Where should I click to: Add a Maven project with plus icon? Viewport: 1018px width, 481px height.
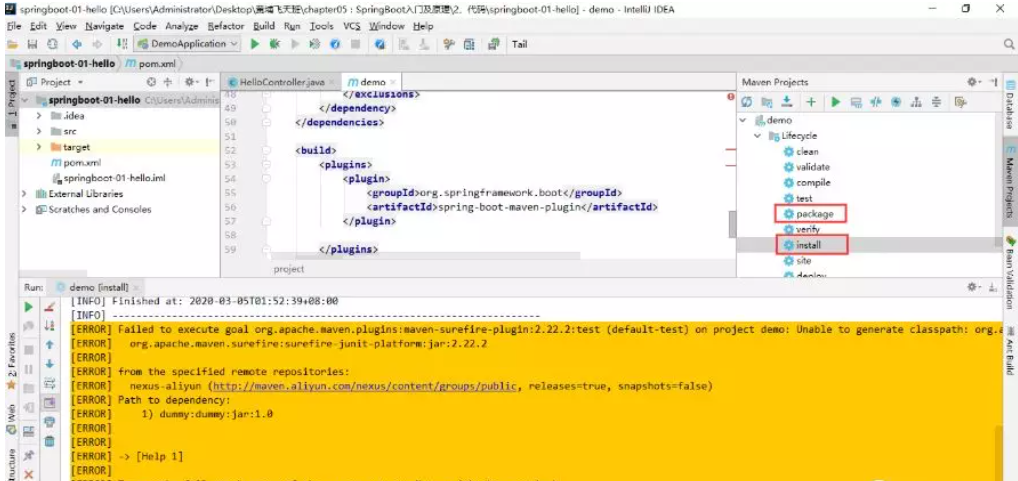click(811, 102)
